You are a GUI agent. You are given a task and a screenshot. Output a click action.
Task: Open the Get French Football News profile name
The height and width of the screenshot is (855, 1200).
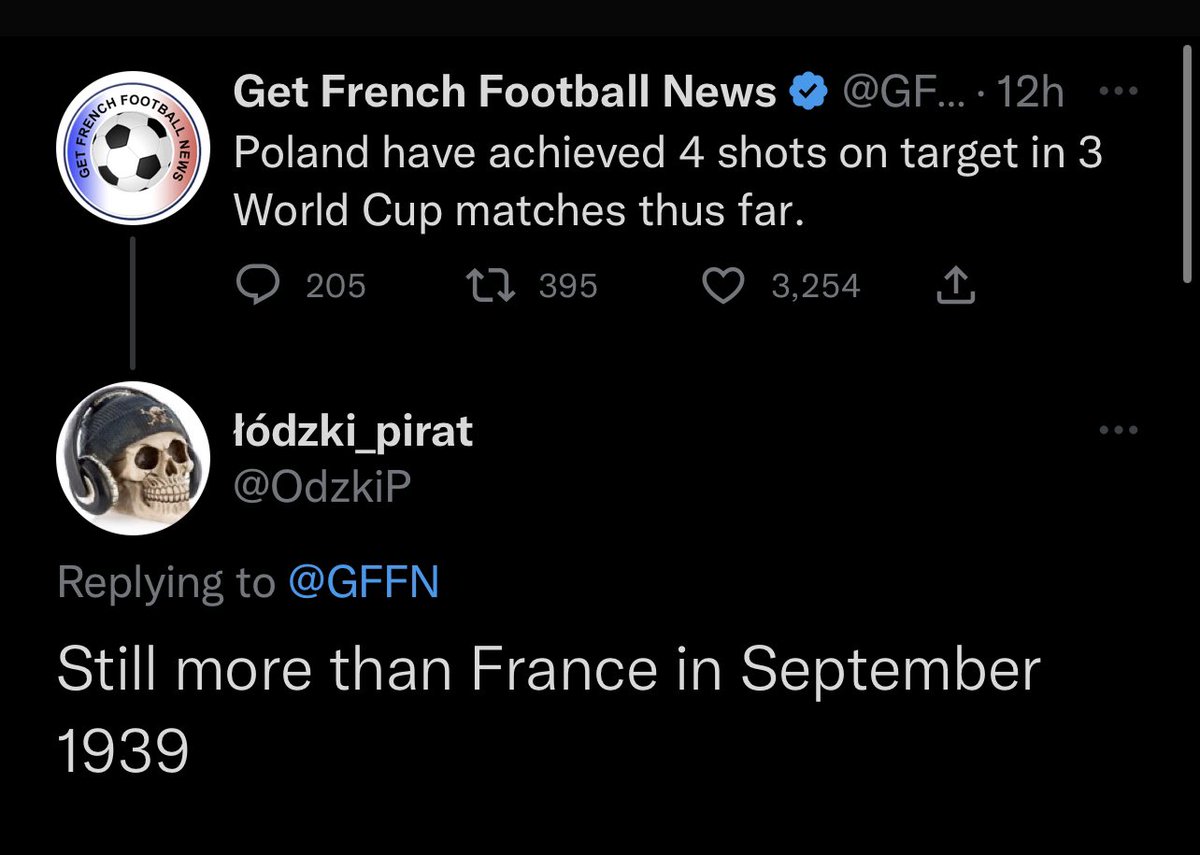(x=504, y=93)
